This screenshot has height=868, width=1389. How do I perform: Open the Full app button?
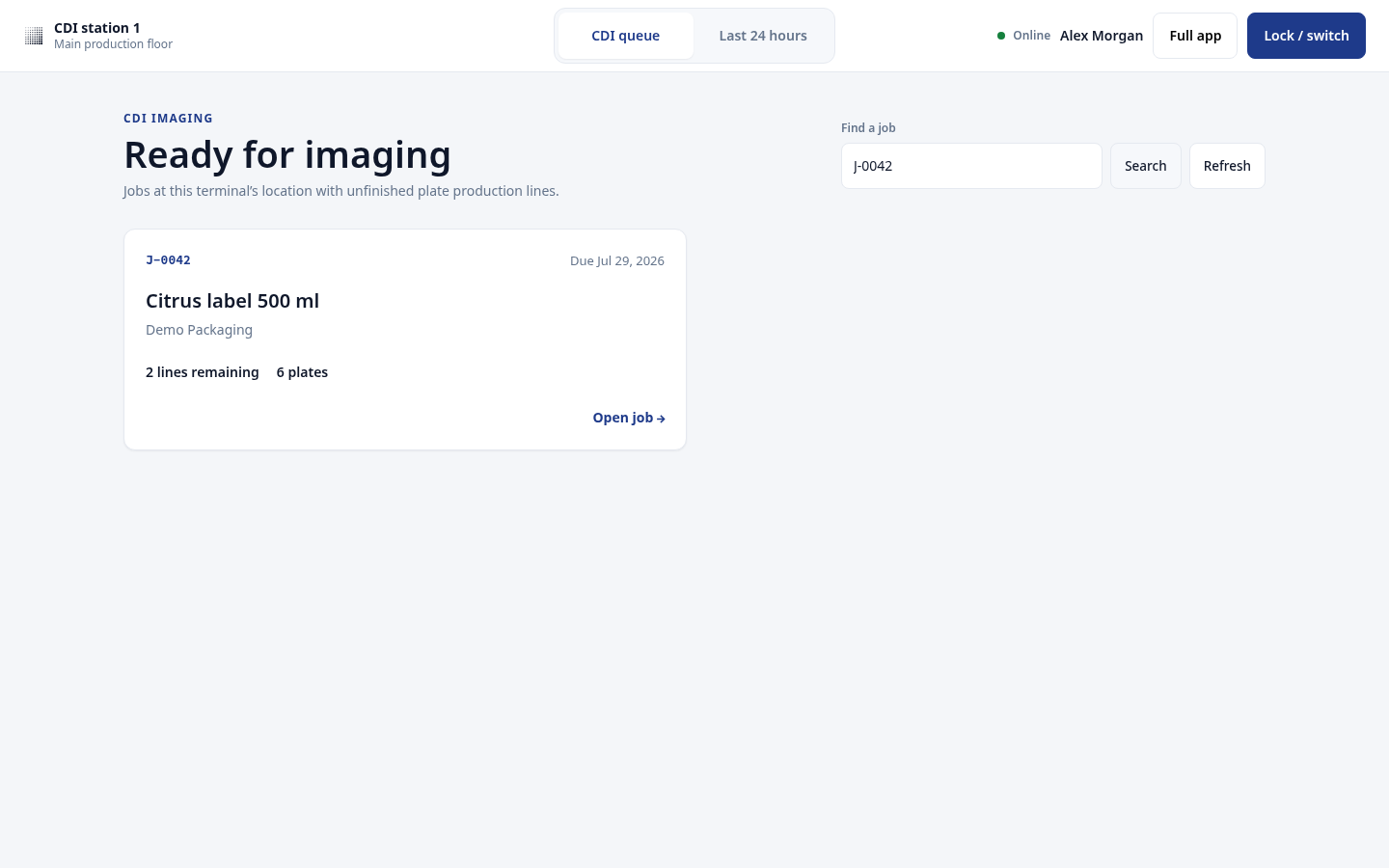(x=1195, y=36)
